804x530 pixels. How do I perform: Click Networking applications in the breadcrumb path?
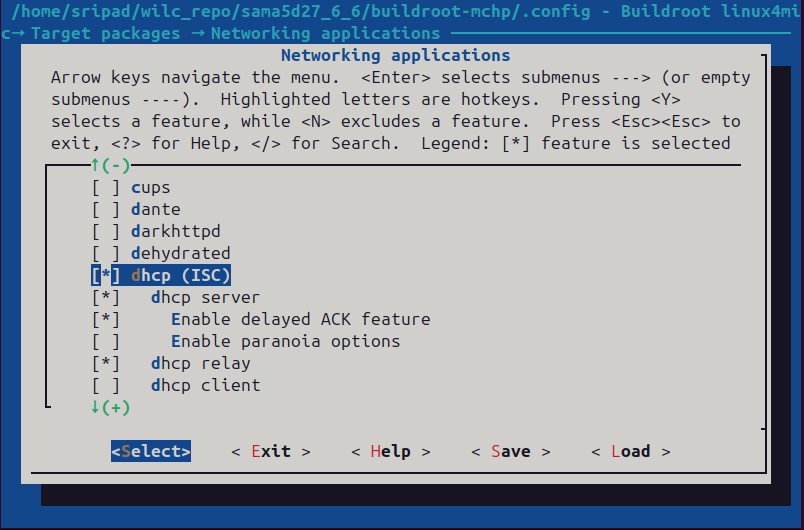pyautogui.click(x=326, y=34)
